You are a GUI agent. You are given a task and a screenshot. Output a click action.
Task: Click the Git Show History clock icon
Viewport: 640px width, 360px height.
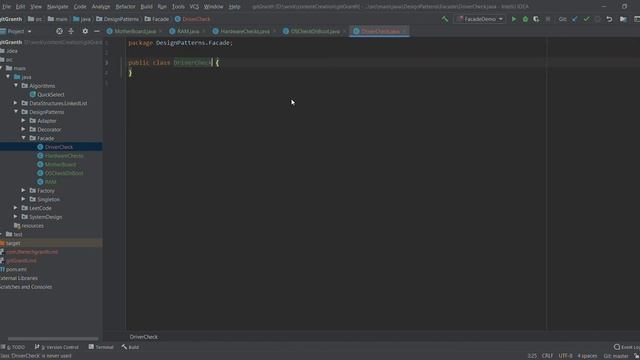598,19
